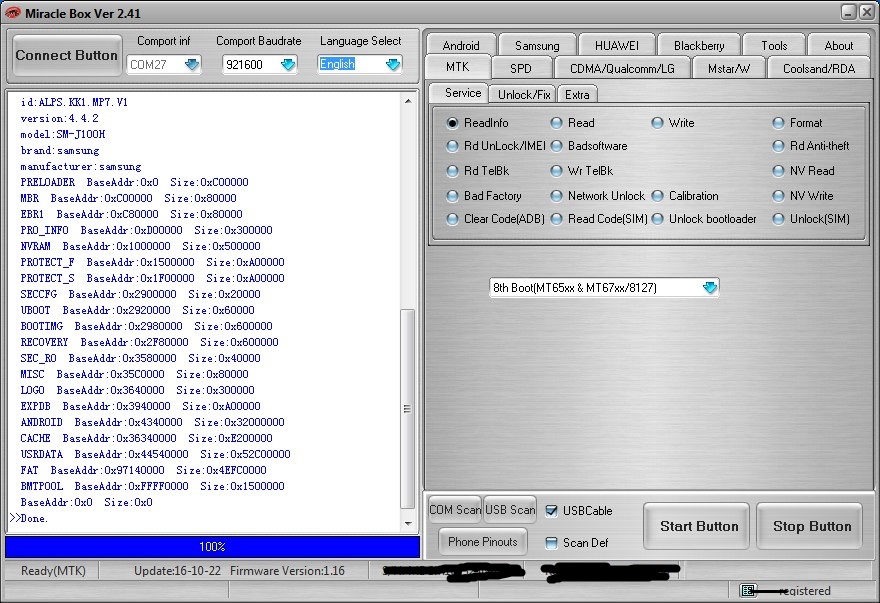Screen dimensions: 880x603
Task: Click the USB Scan button
Action: coord(510,509)
